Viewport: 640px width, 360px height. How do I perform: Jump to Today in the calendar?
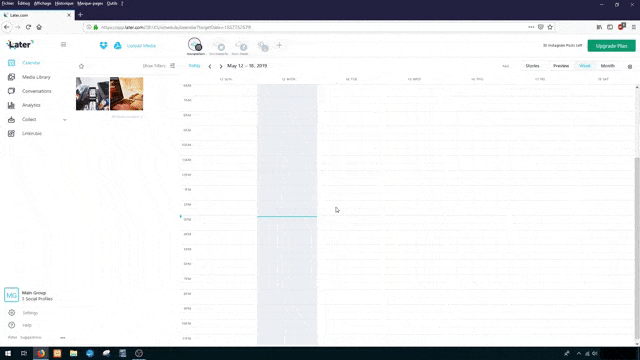click(x=194, y=66)
